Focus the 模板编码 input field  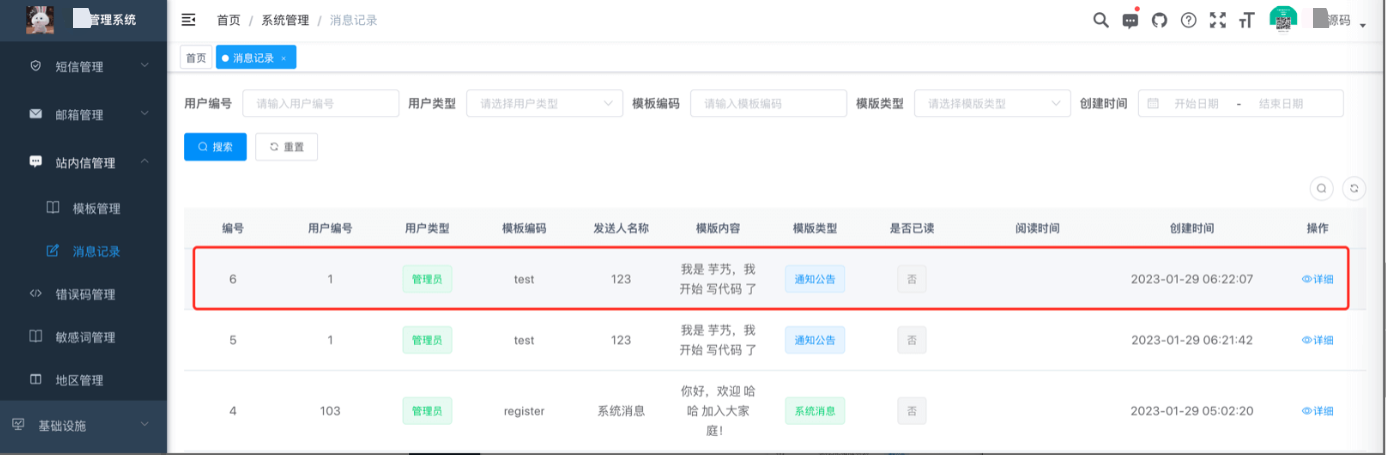[769, 103]
